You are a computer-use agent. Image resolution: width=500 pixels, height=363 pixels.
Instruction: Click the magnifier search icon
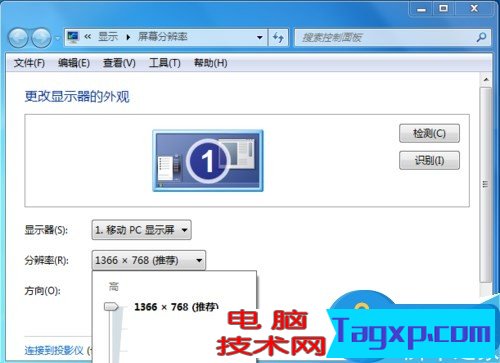(481, 37)
